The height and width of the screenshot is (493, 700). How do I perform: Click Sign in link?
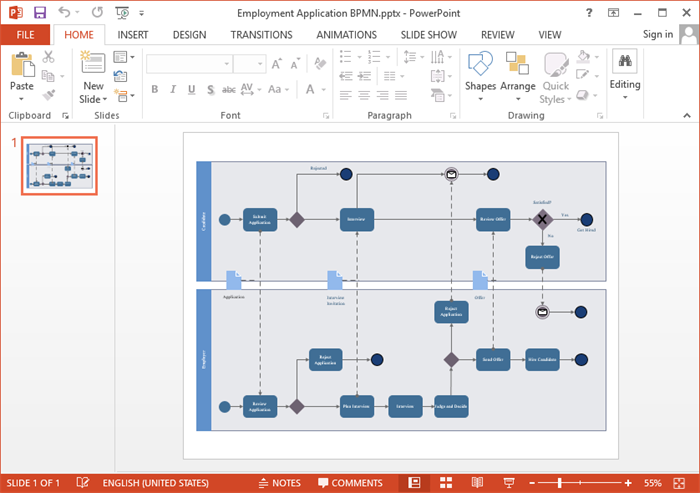(657, 34)
